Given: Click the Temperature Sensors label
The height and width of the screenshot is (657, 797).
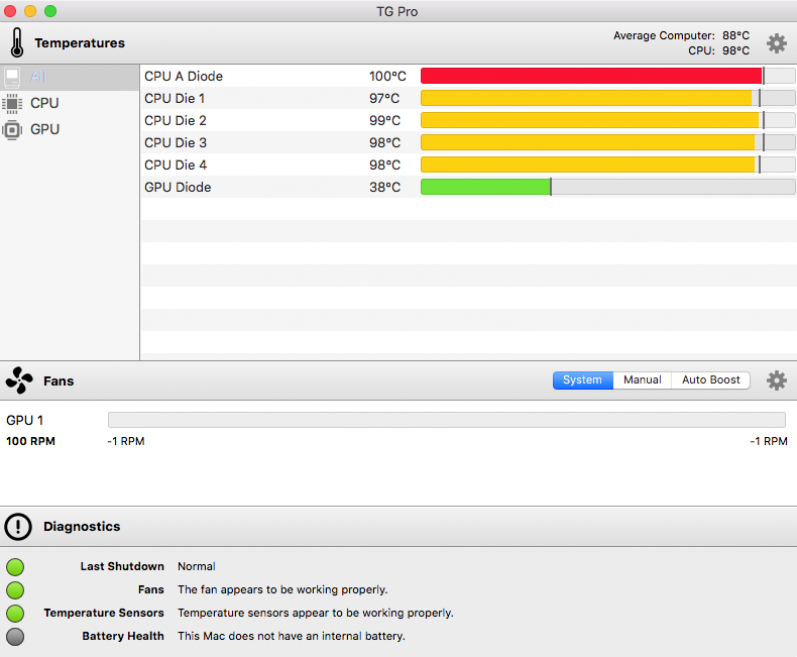Looking at the screenshot, I should point(104,613).
